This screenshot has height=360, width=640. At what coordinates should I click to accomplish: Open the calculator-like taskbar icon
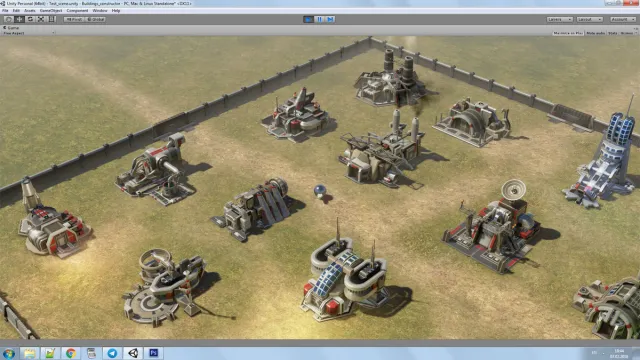click(91, 353)
